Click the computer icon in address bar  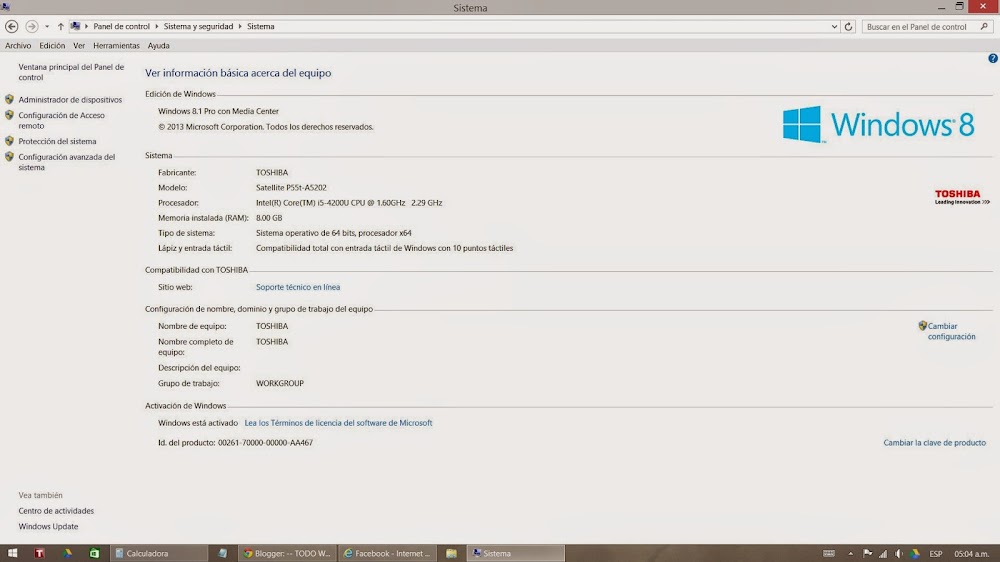(x=75, y=26)
